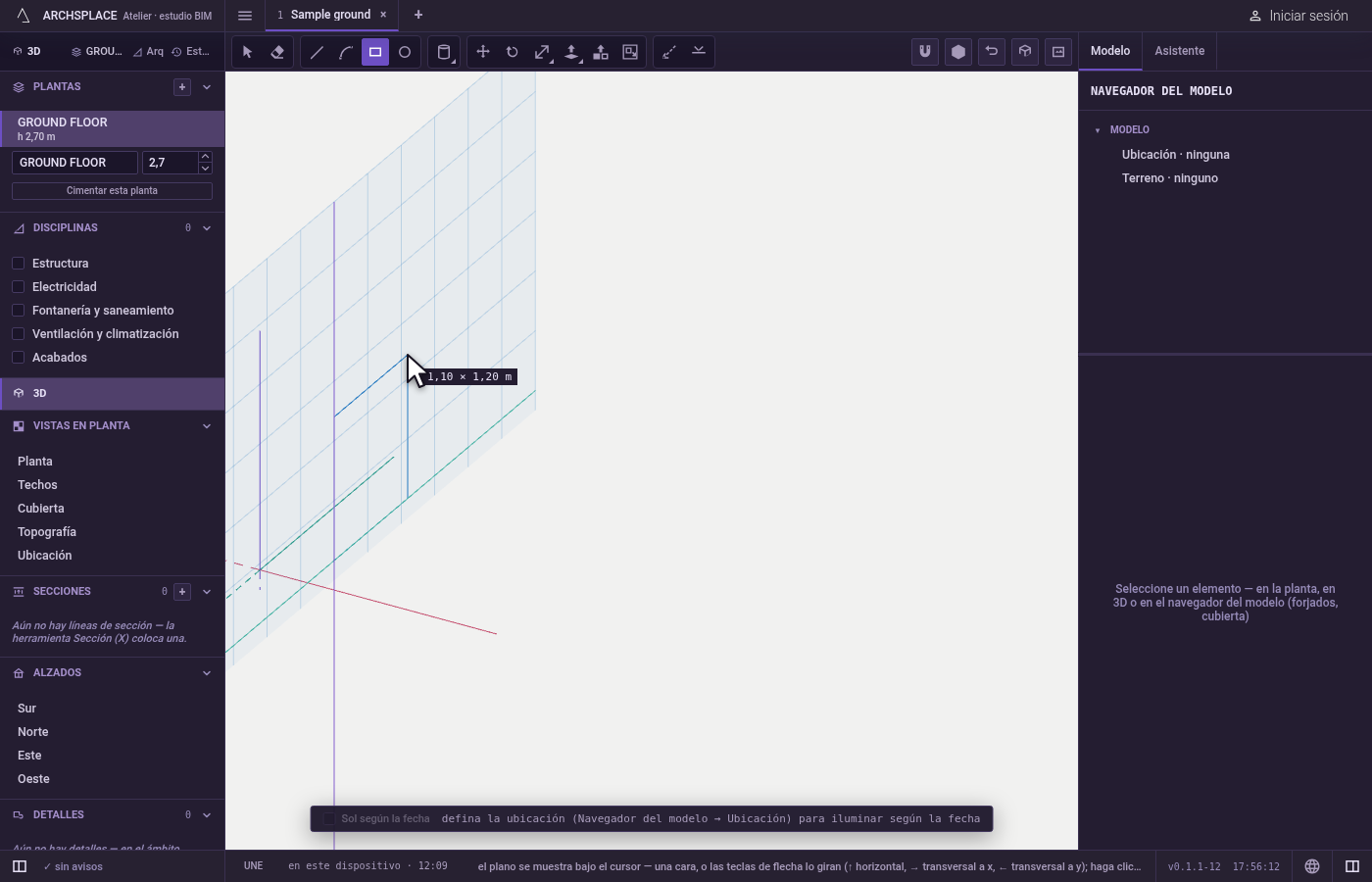Click the undo arrow button
The height and width of the screenshot is (882, 1372).
point(992,52)
